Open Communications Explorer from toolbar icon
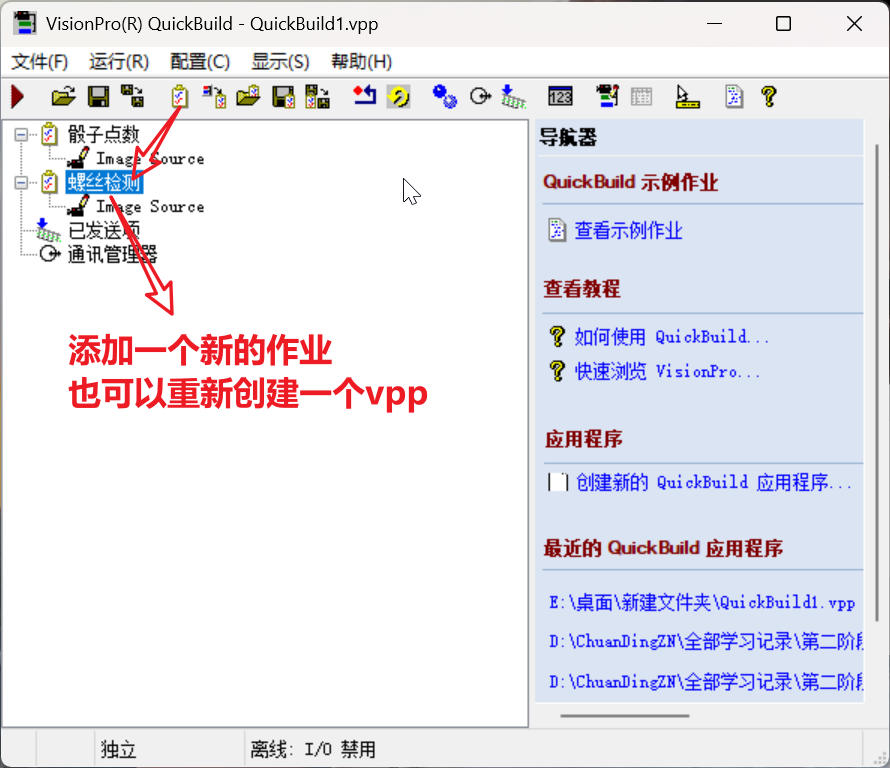The image size is (890, 768). (480, 96)
